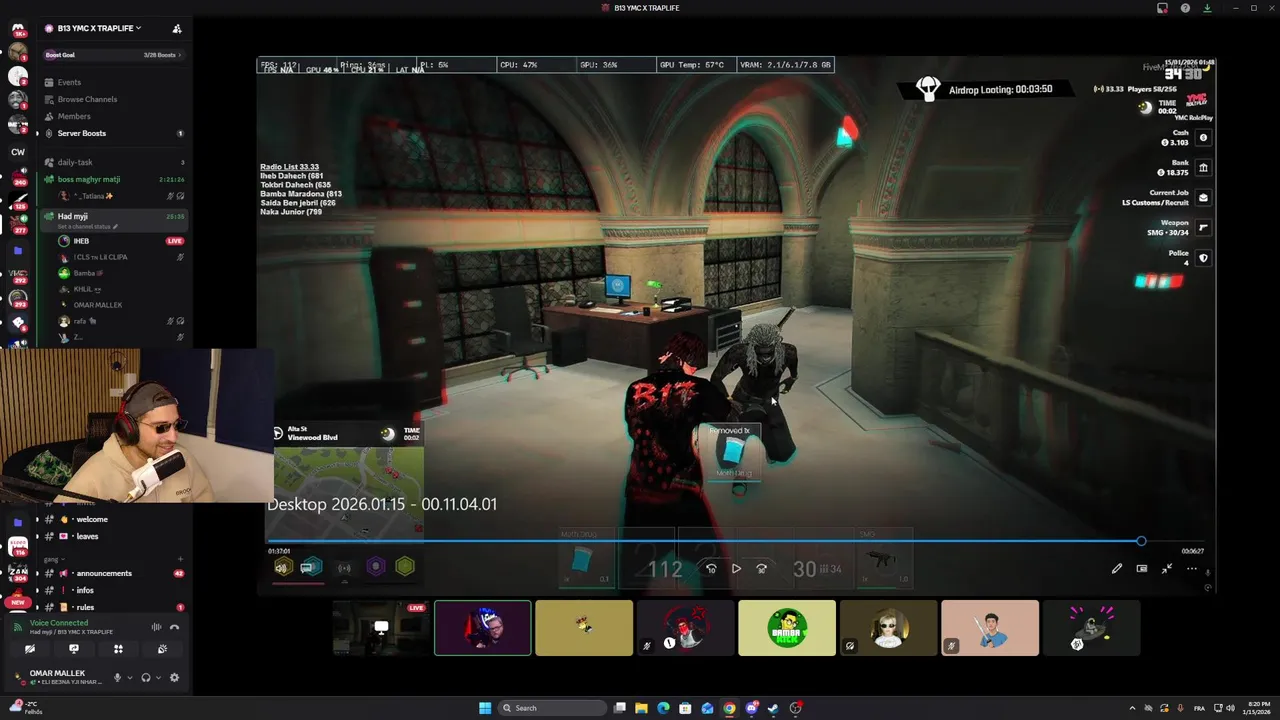1280x720 pixels.
Task: Open the soundboard button
Action: click(162, 649)
